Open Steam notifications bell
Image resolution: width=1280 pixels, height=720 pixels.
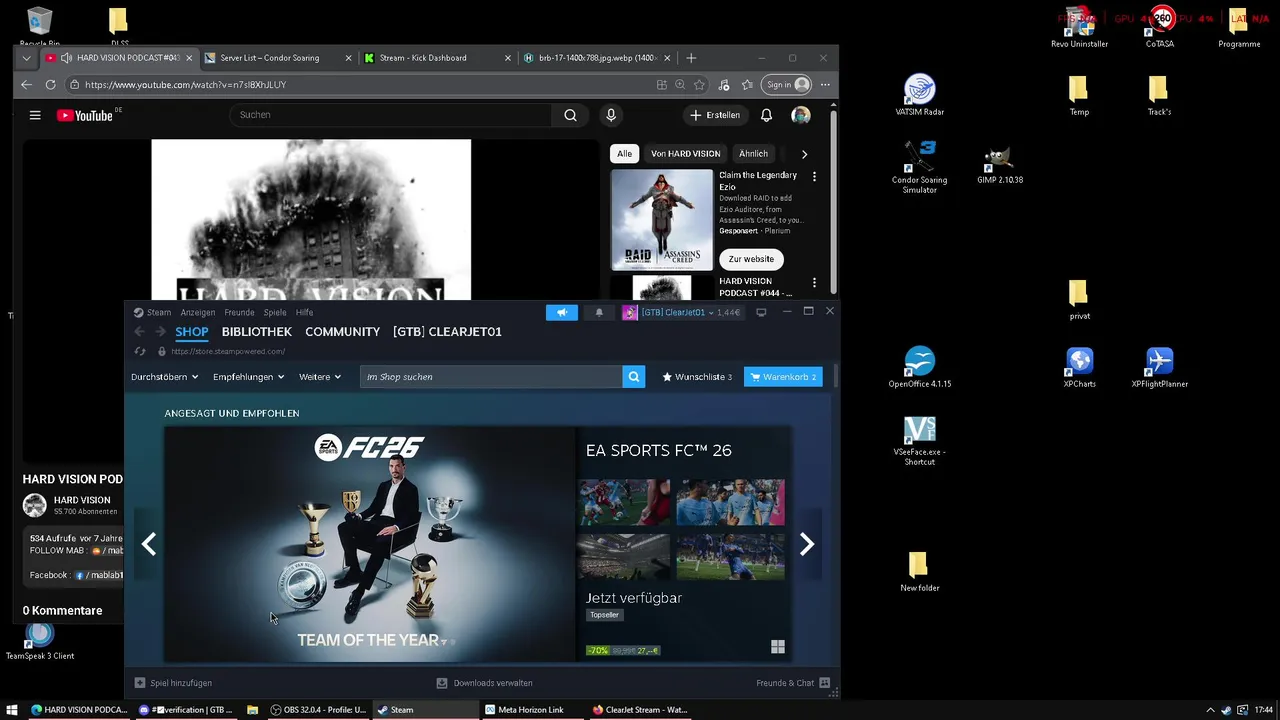pos(599,312)
